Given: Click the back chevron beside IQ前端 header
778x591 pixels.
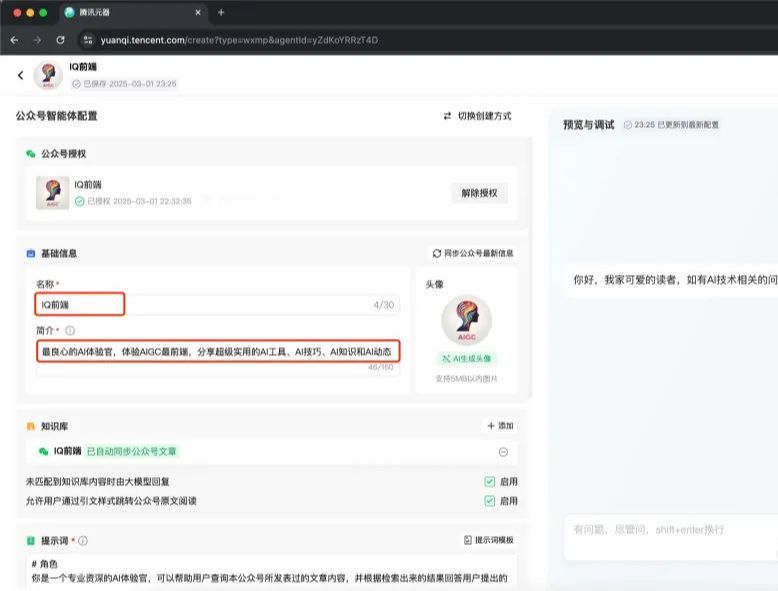Looking at the screenshot, I should [20, 75].
